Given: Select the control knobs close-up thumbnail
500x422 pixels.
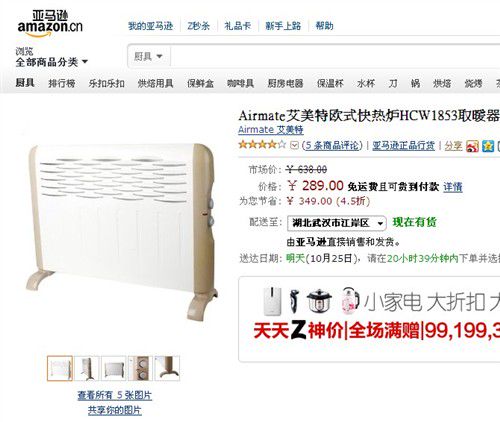Looking at the screenshot, I should point(140,368).
